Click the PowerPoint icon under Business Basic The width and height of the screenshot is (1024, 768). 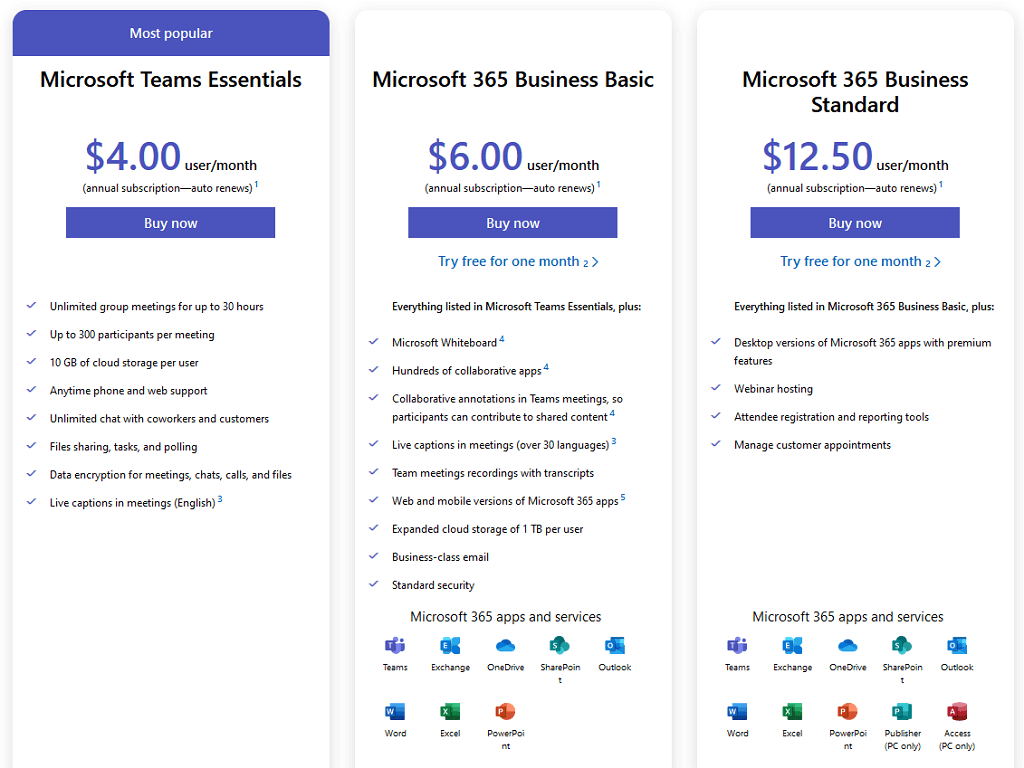[x=505, y=711]
